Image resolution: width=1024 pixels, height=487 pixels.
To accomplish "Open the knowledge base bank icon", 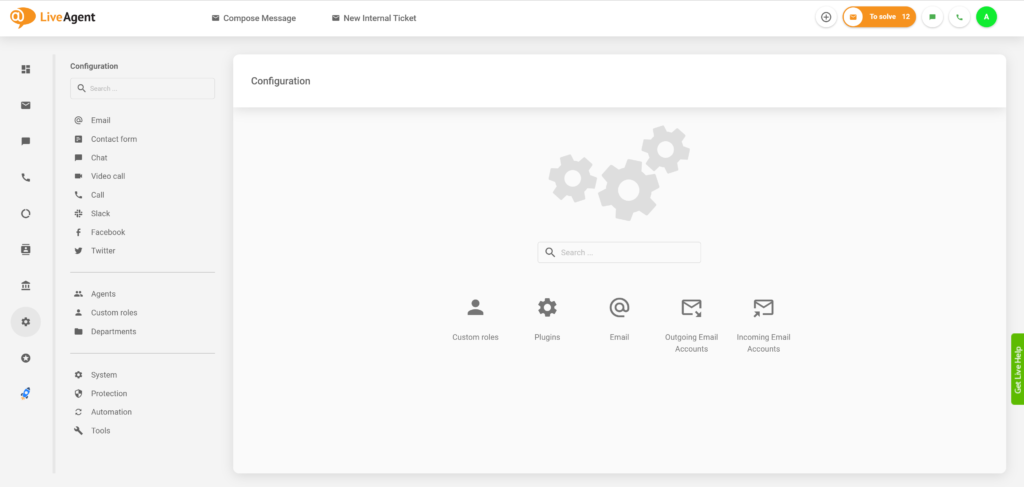I will pos(25,285).
